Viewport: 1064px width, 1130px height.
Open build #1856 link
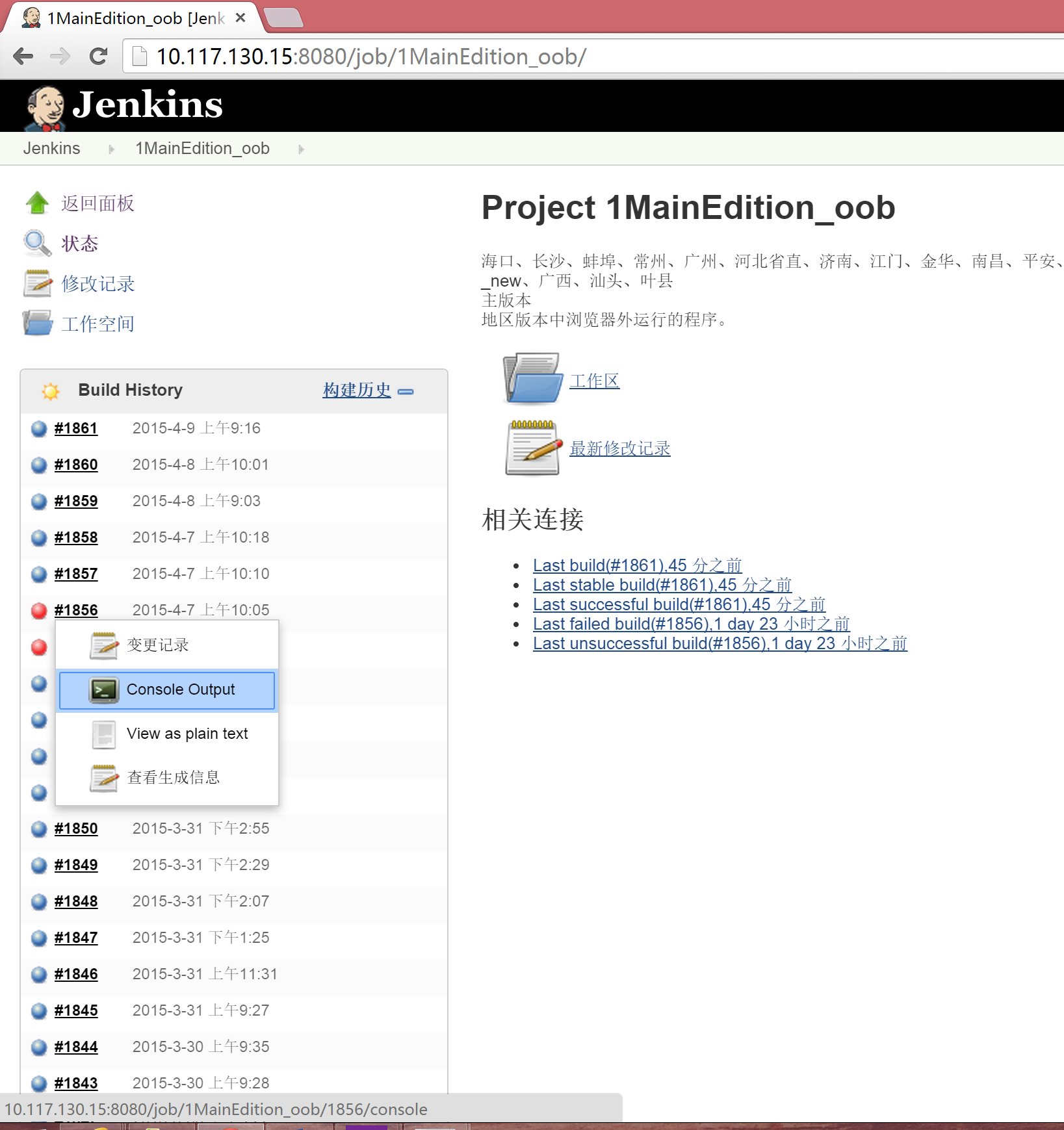point(76,610)
